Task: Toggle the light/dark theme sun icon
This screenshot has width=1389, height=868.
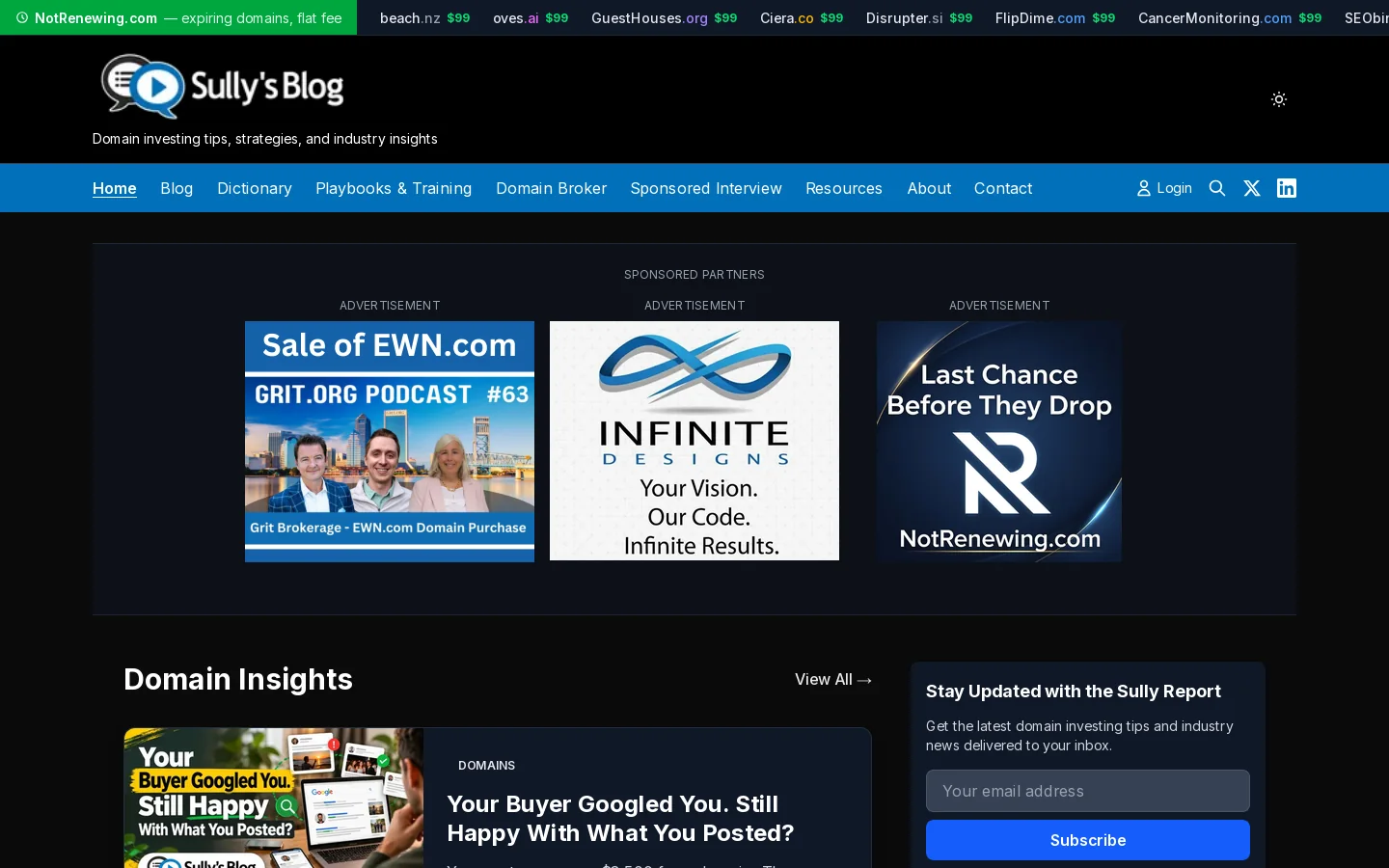Action: pos(1279,99)
